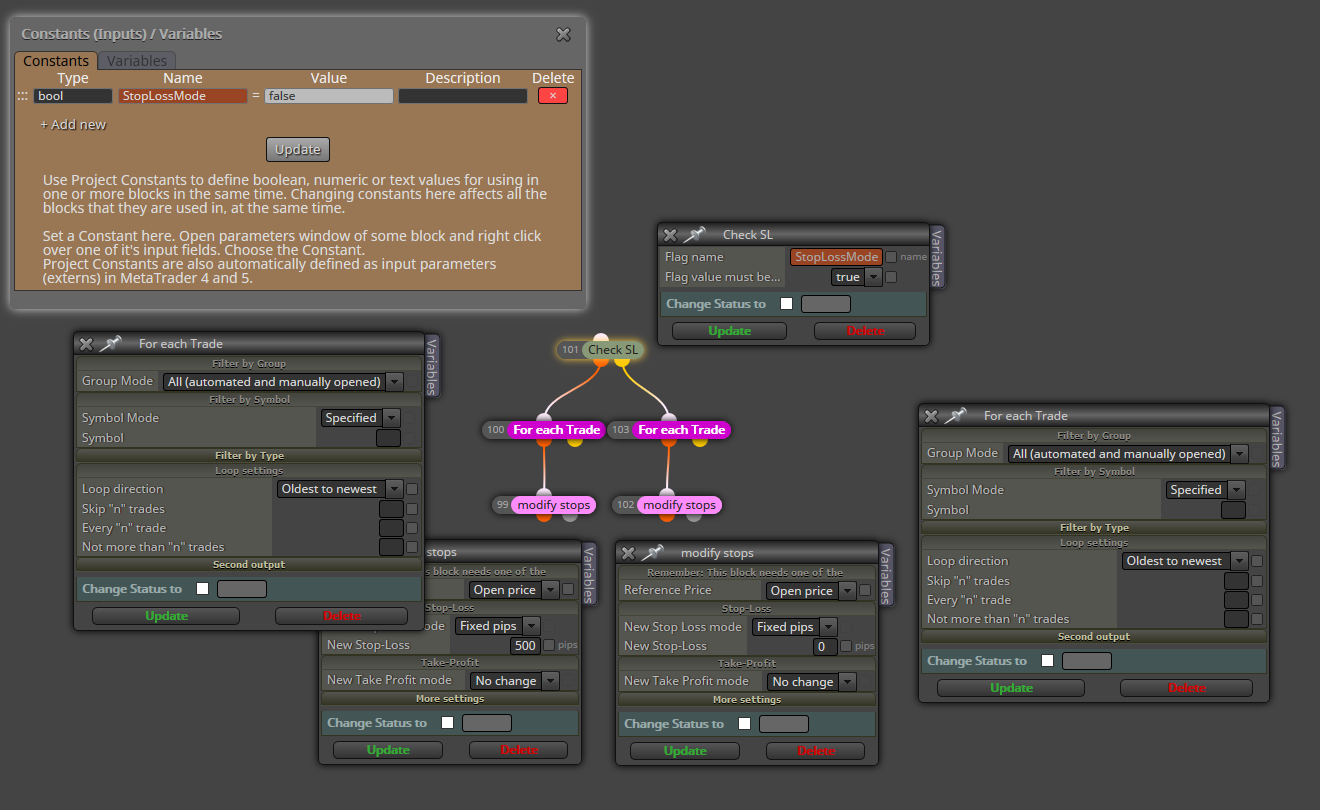Screen dimensions: 1320x810
Task: Open Variables side tab of left For each Trade panel
Action: tap(432, 366)
